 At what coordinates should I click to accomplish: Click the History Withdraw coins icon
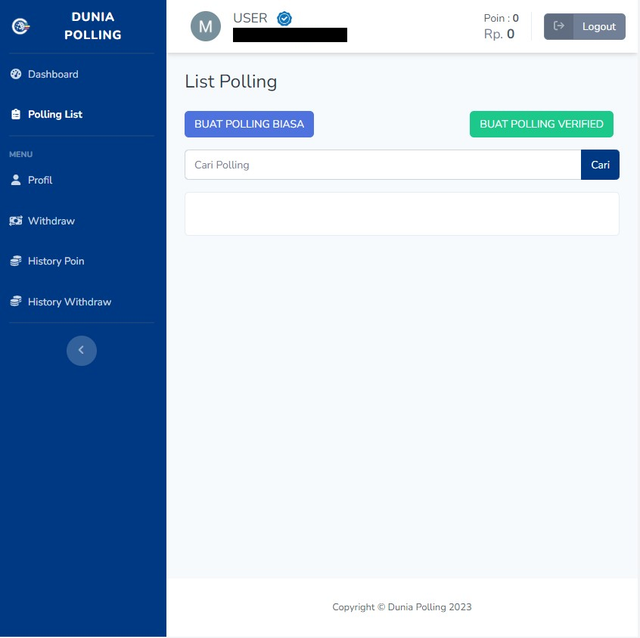[16, 302]
